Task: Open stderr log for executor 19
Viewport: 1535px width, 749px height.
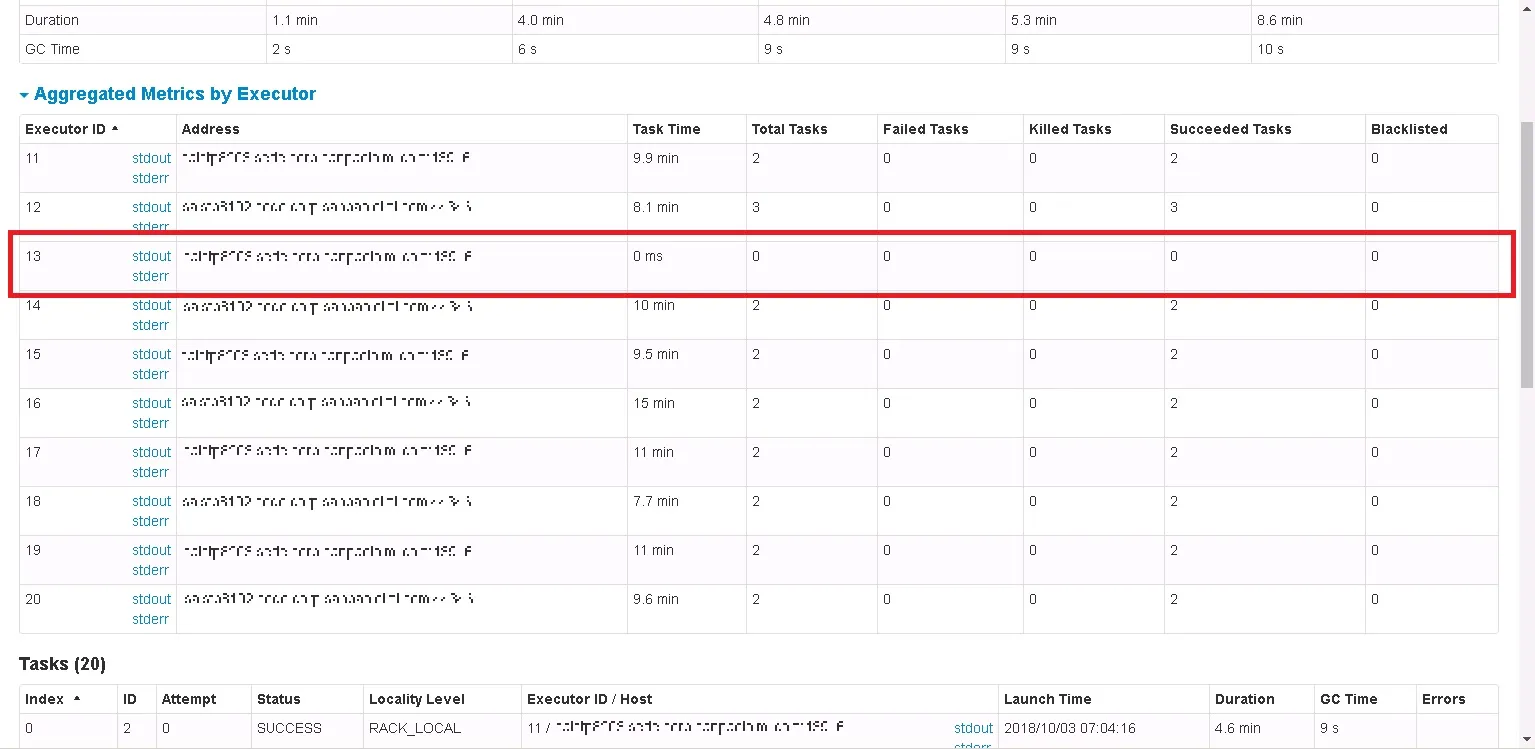Action: click(x=150, y=570)
